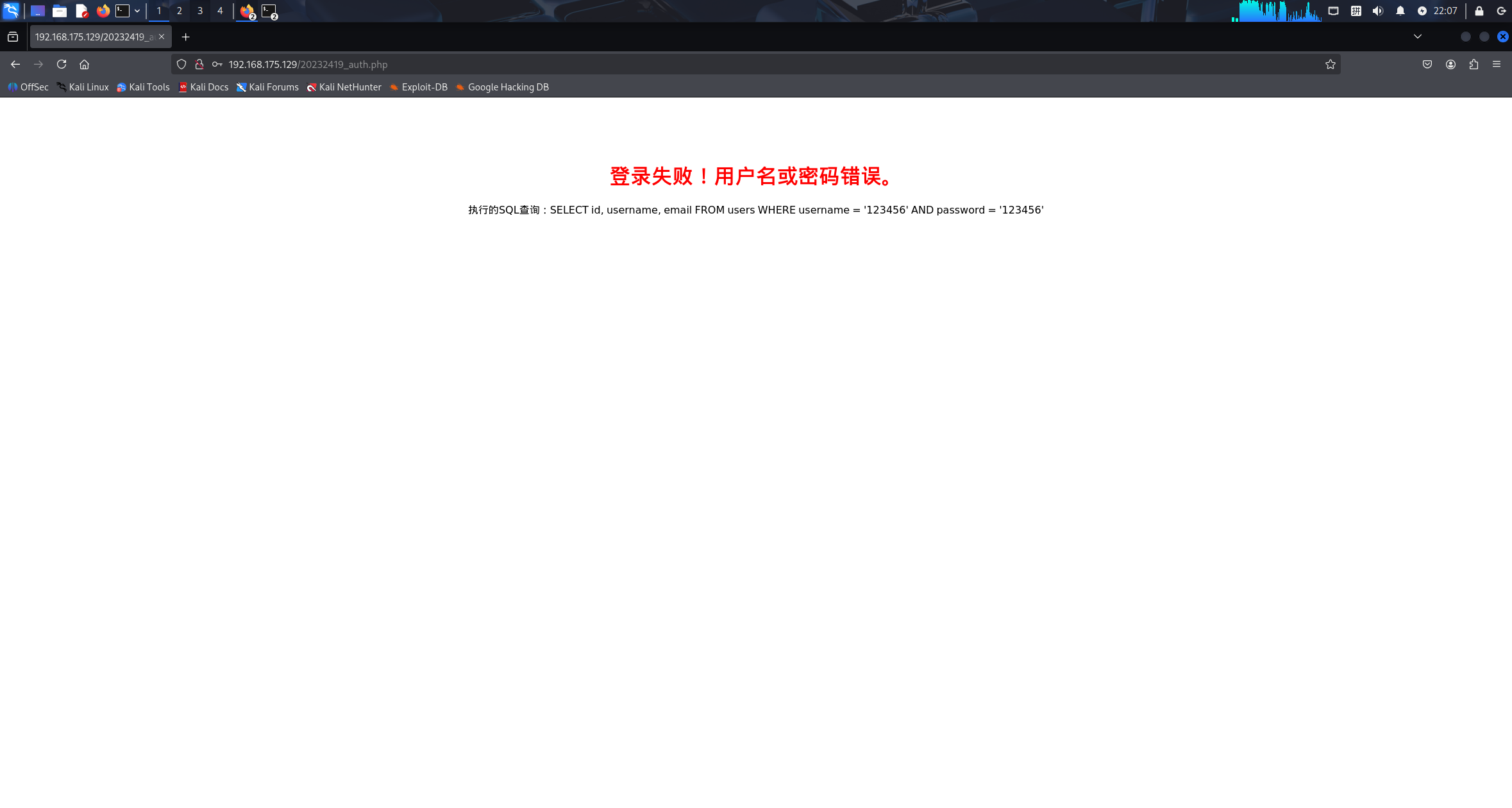
Task: Open the Kali Tools bookmark
Action: click(143, 87)
